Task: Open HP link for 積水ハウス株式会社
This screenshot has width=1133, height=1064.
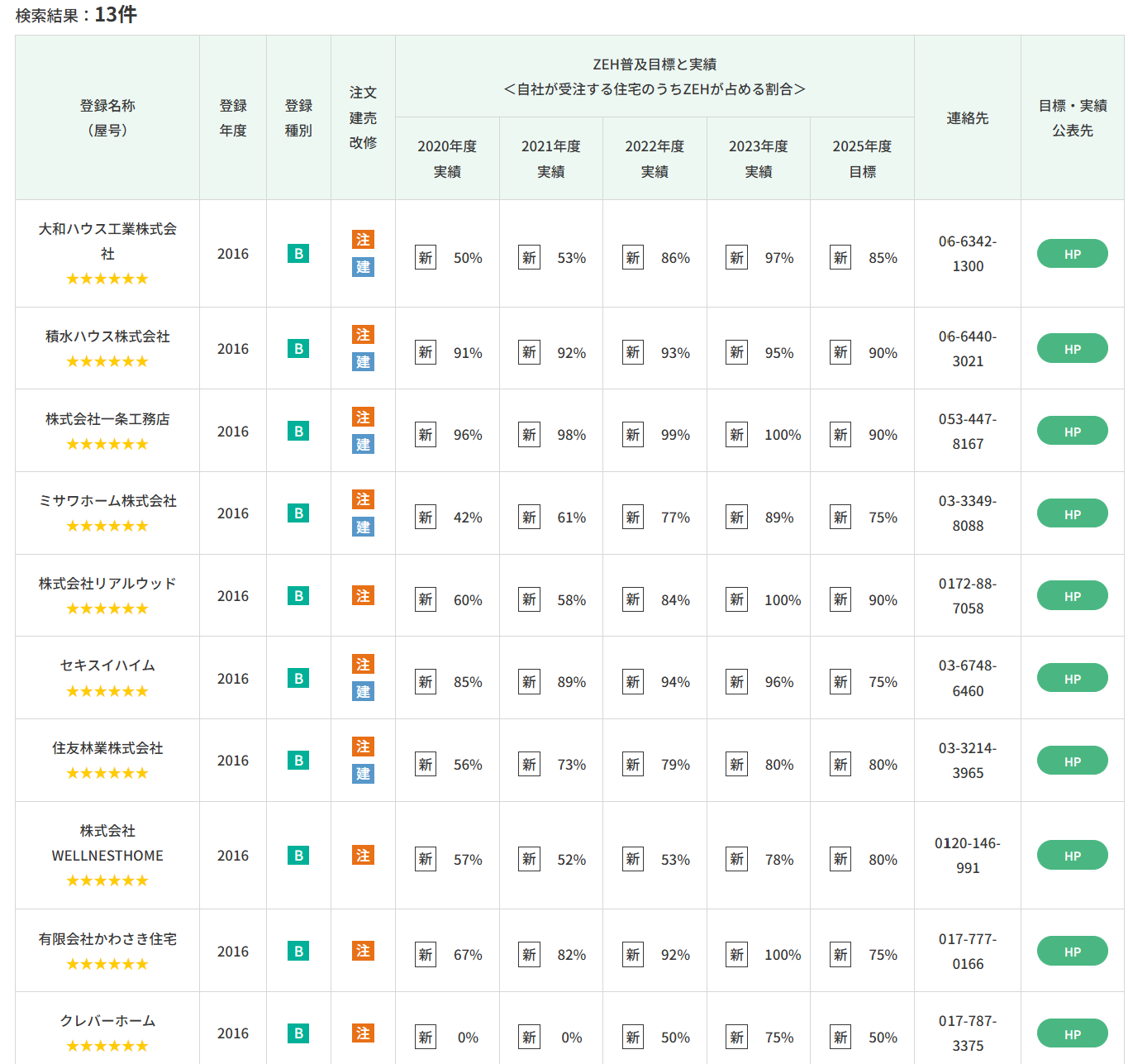Action: click(1072, 349)
